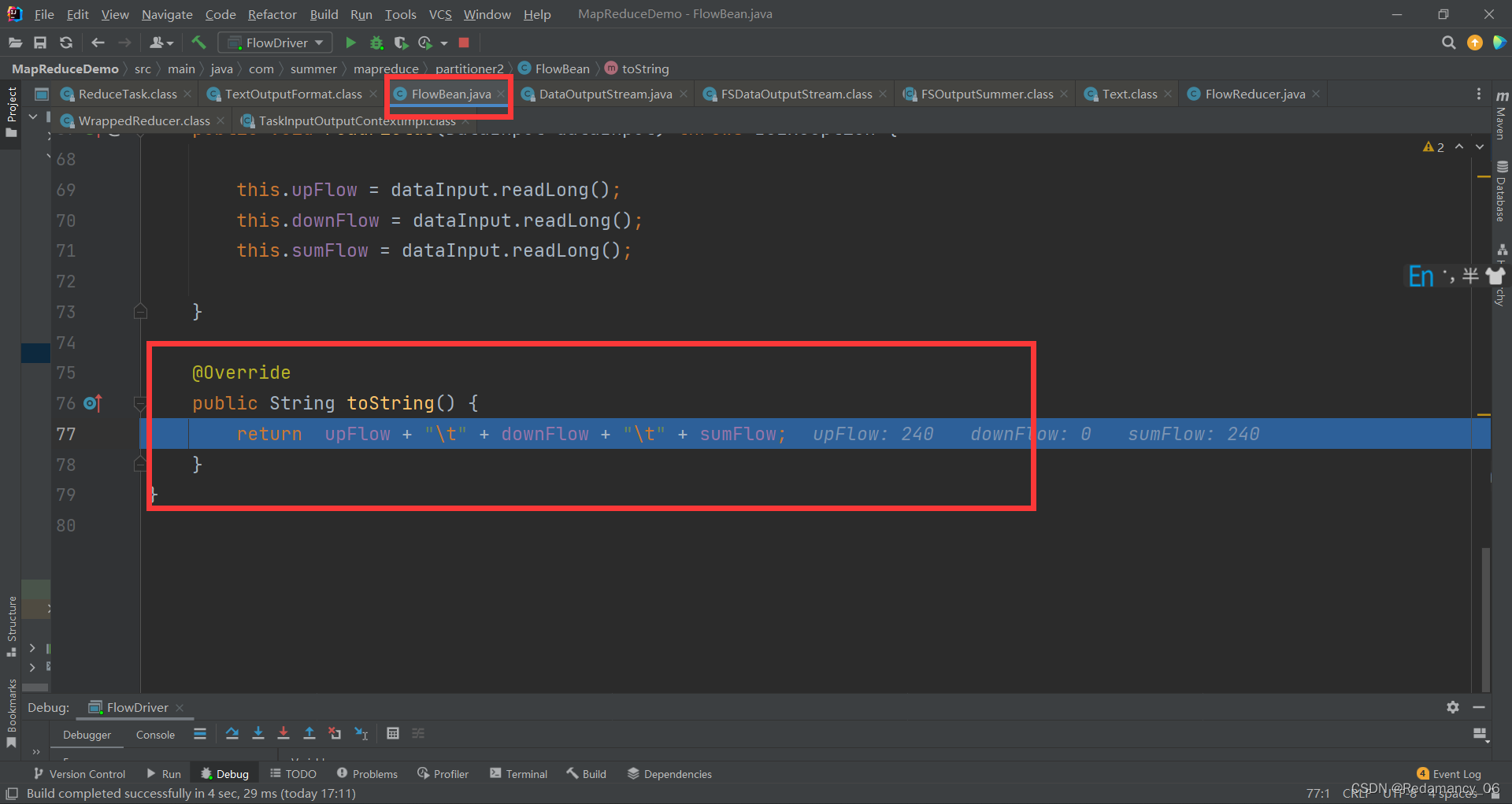Toggle code fold marker at line 73
This screenshot has width=1512, height=804.
pos(140,311)
